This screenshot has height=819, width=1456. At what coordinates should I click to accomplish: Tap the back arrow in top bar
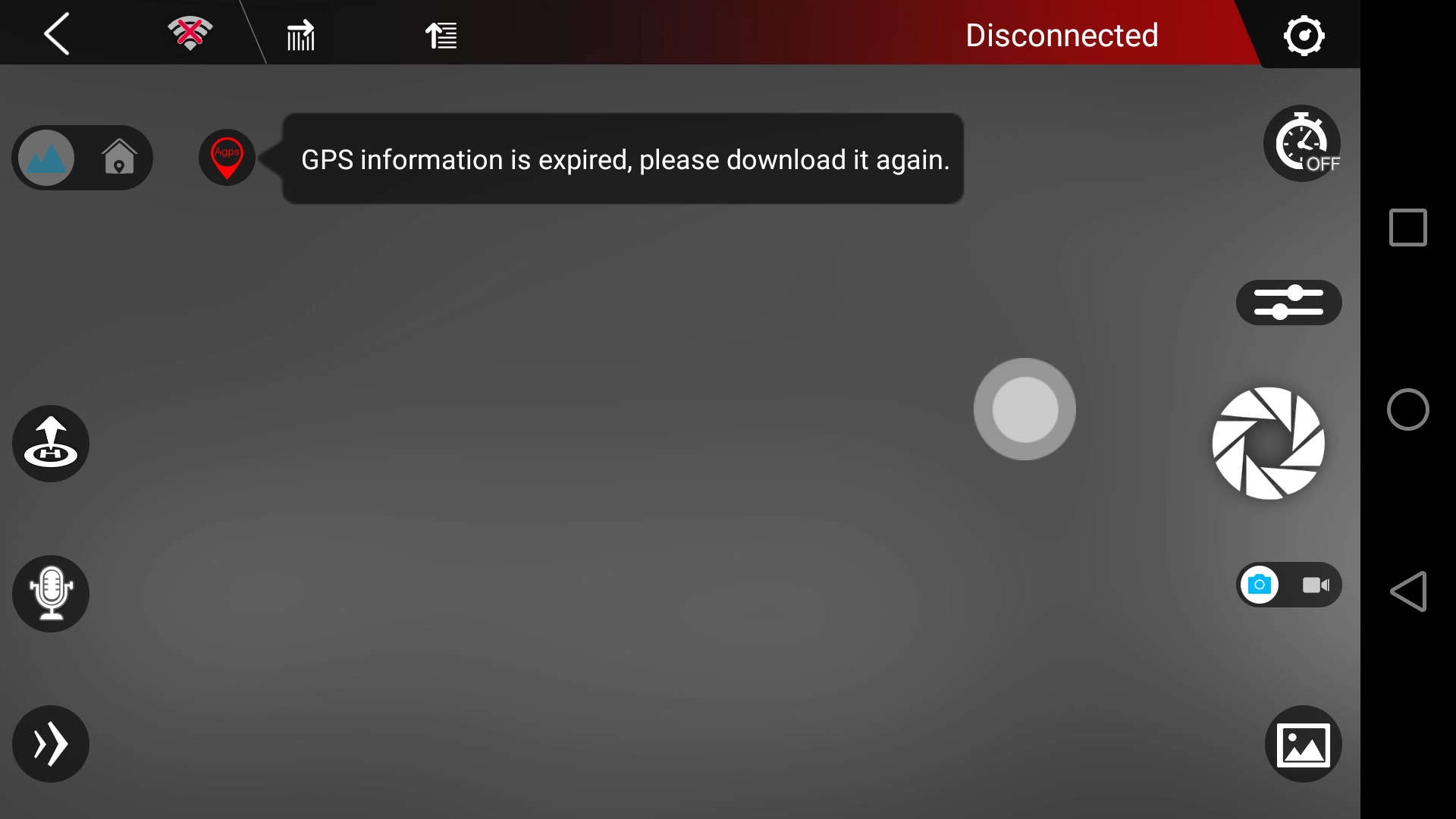pos(56,33)
